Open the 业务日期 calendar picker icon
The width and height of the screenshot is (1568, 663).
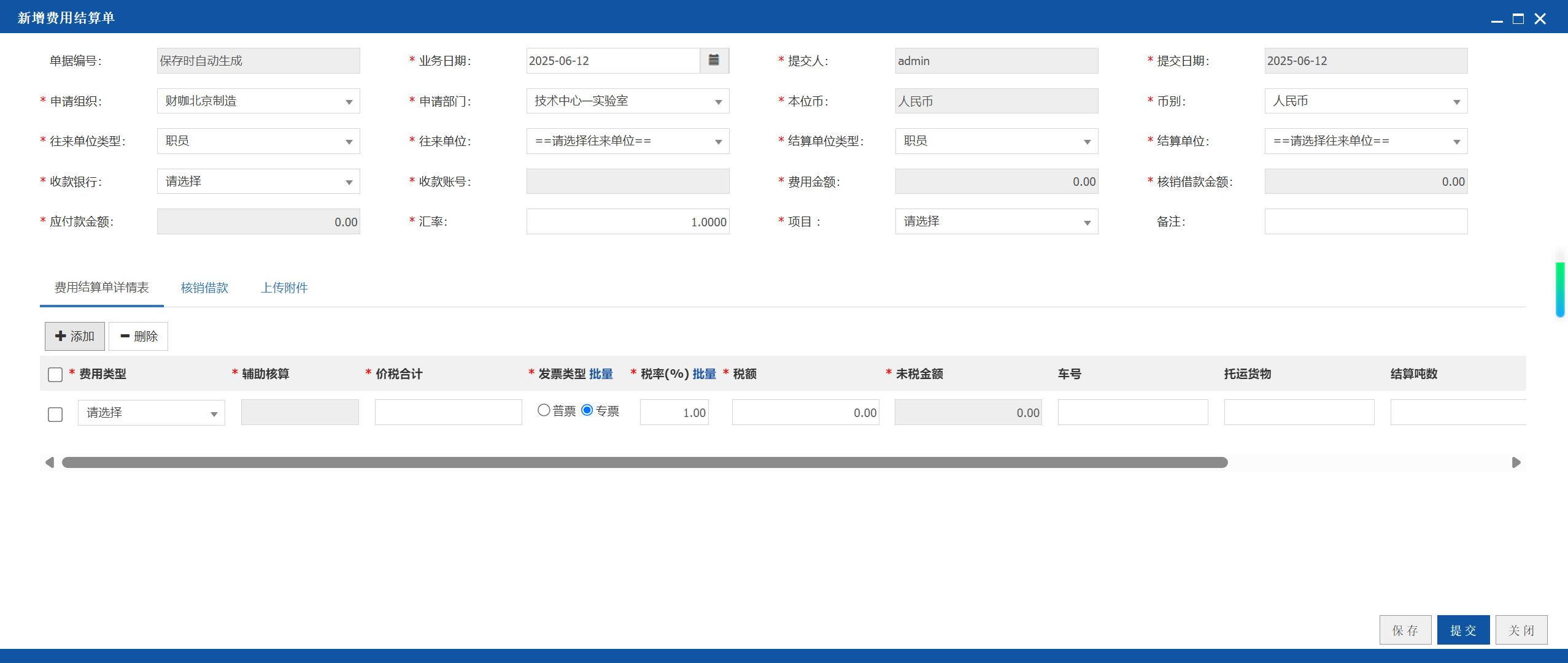point(714,60)
